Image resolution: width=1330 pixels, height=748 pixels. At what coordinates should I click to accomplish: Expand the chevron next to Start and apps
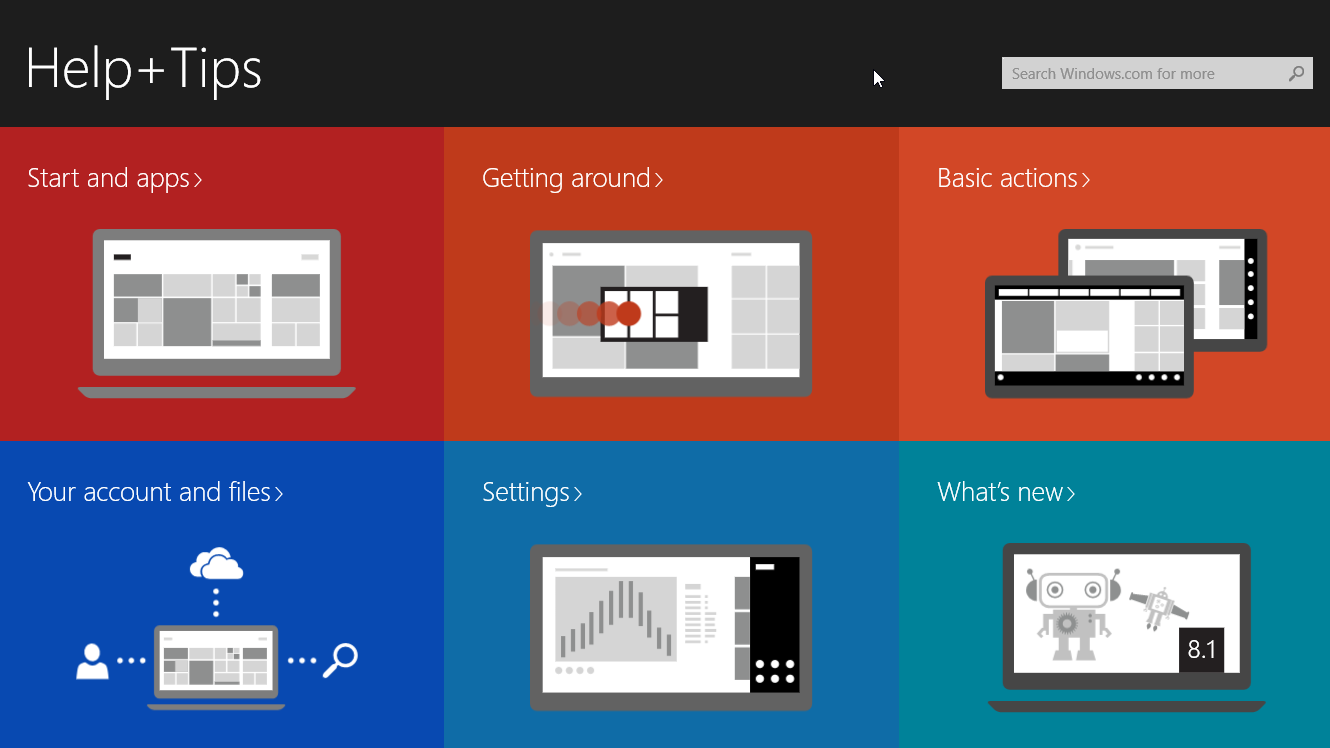point(198,180)
